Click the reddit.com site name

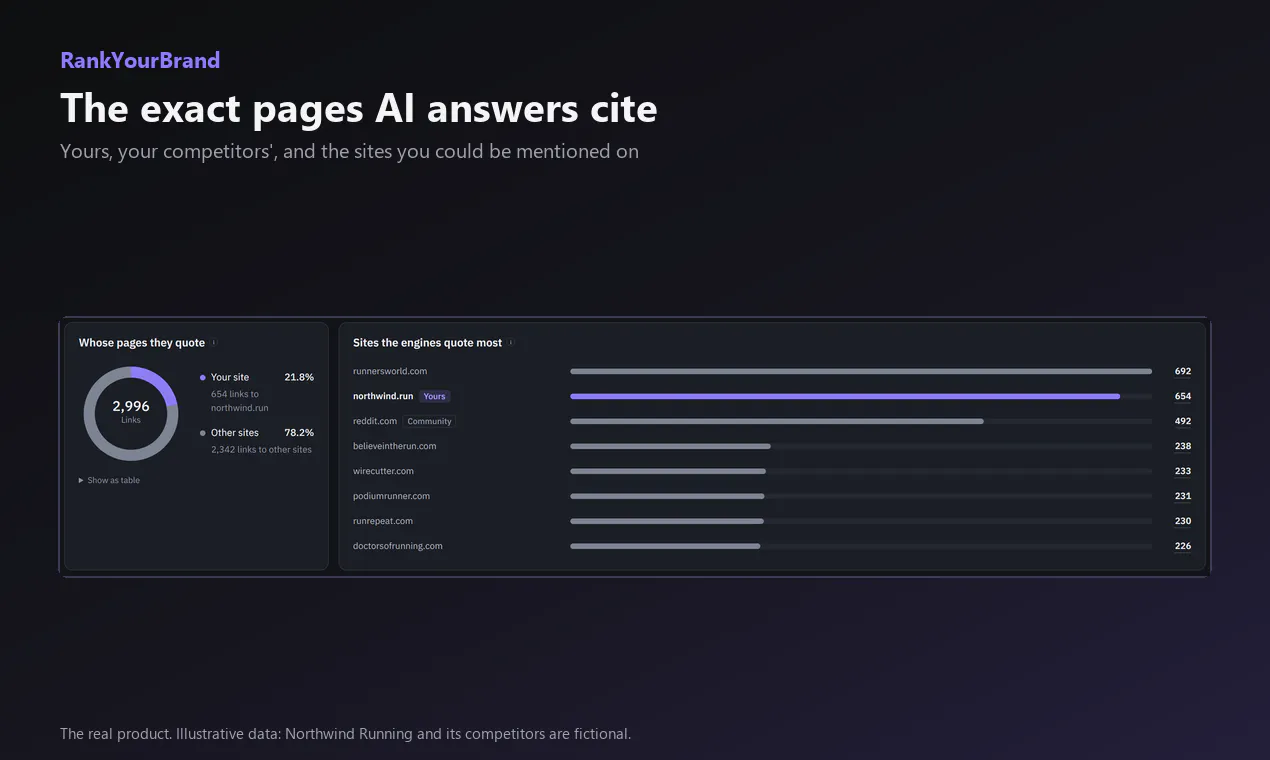[375, 421]
